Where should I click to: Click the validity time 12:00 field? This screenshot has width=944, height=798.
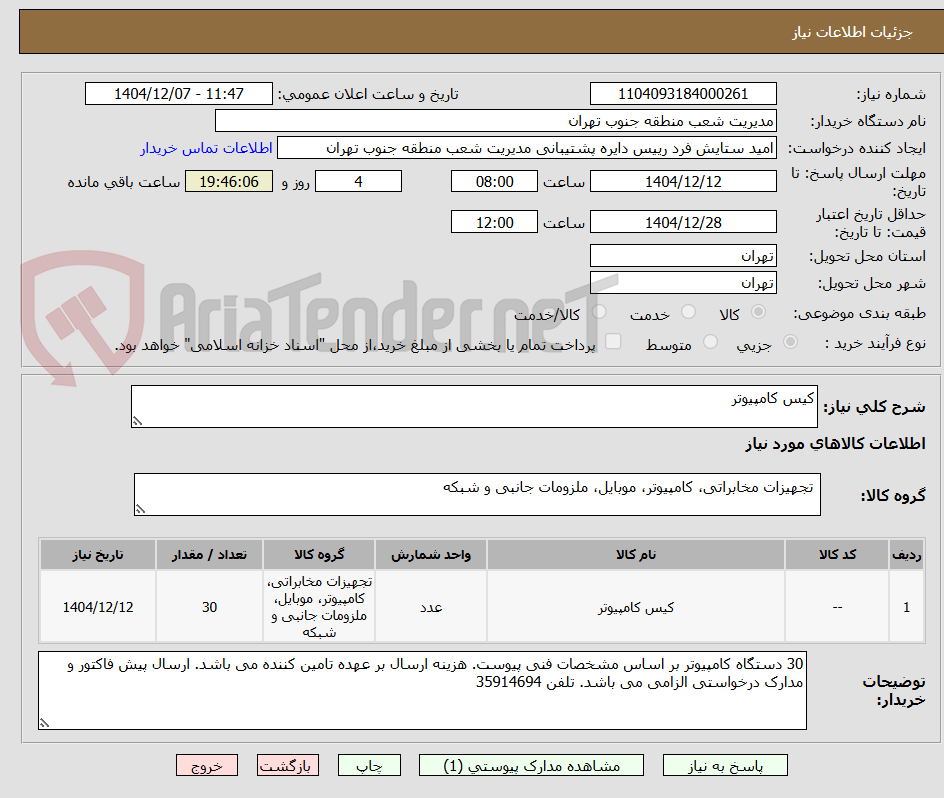tap(494, 222)
